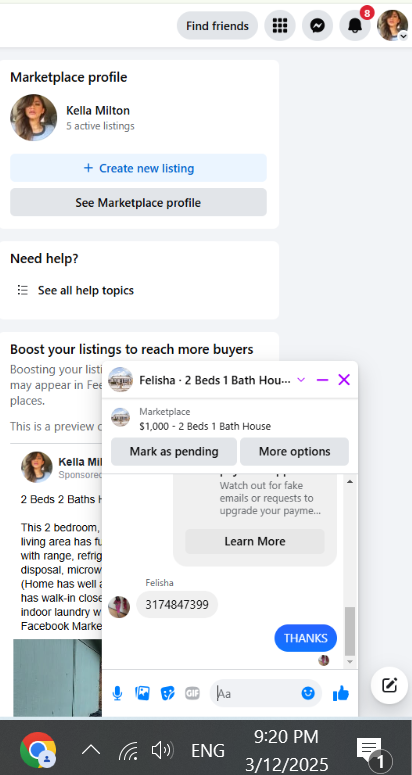Image resolution: width=412 pixels, height=775 pixels.
Task: Click the seen receipt avatar under THANKS
Action: (324, 660)
